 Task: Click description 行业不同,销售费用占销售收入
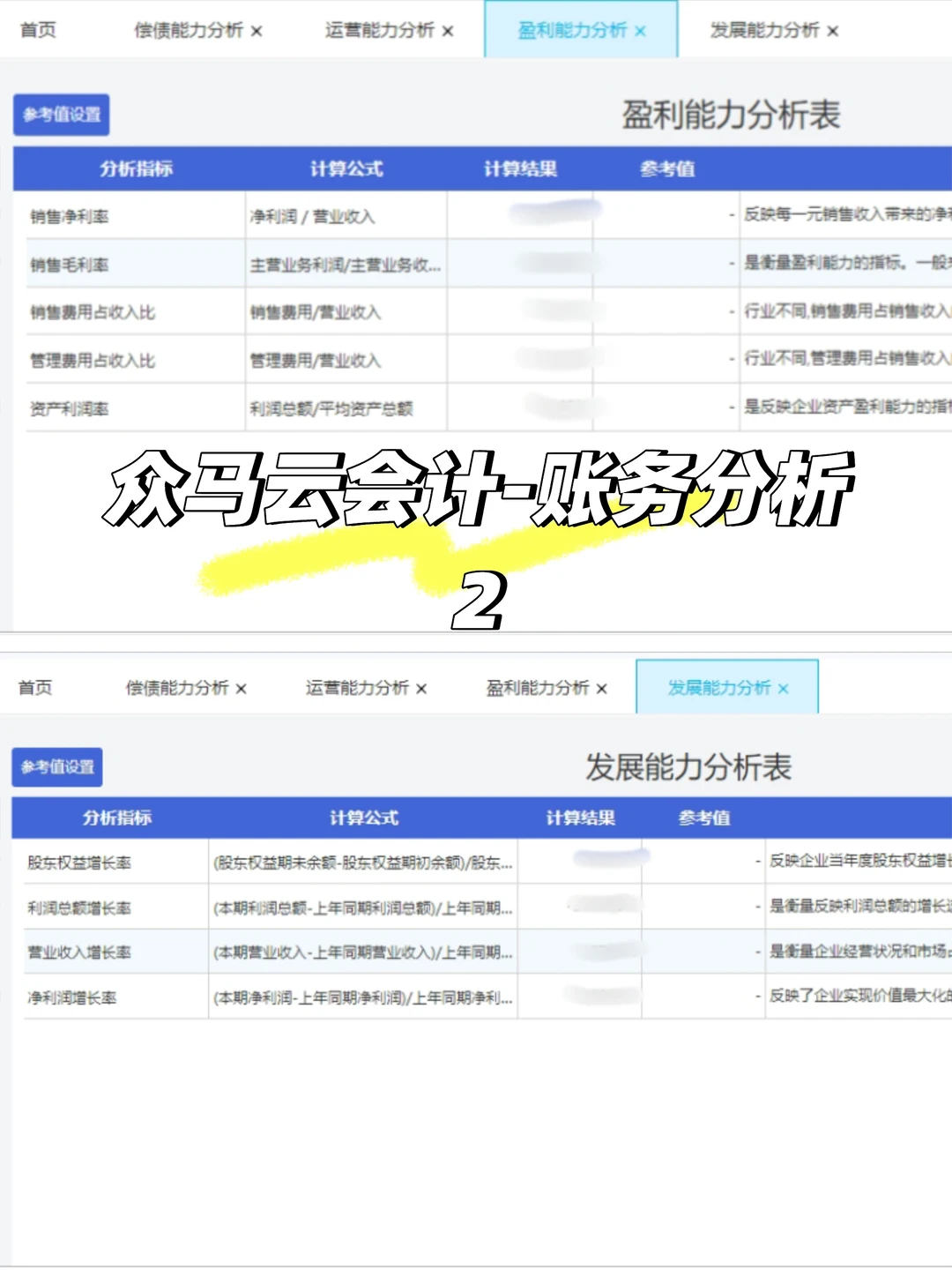tap(848, 310)
